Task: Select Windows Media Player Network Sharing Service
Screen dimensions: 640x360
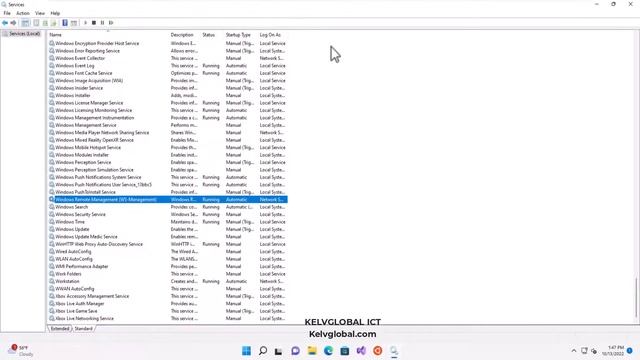Action: [x=168, y=133]
